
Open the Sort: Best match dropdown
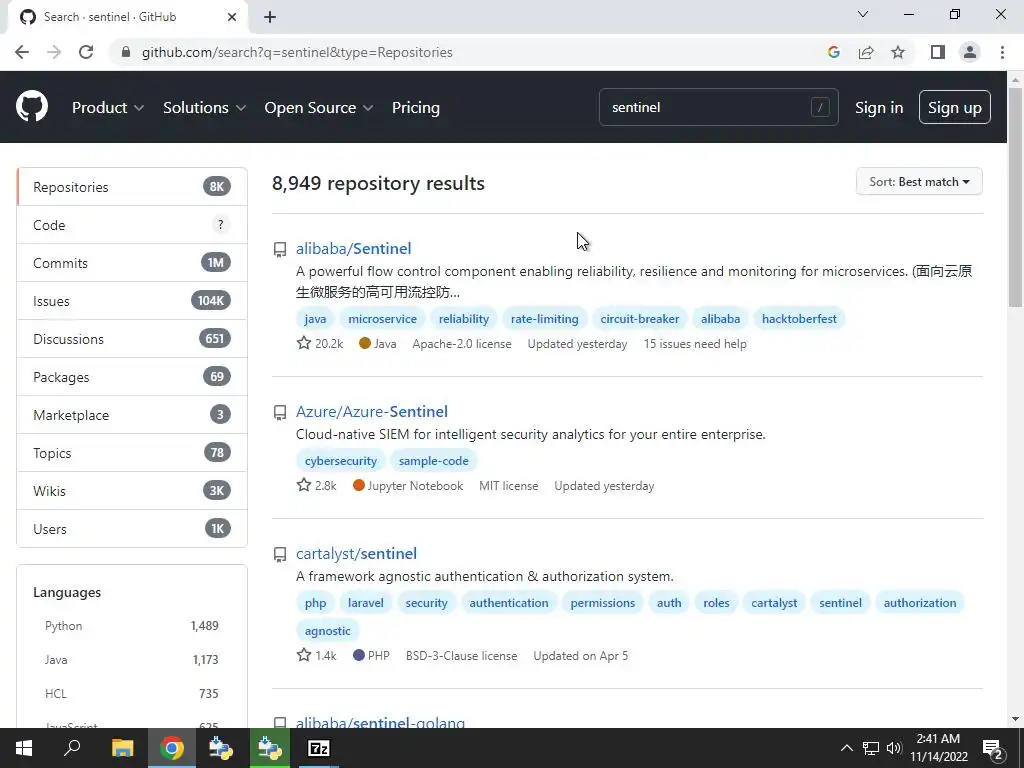(919, 182)
